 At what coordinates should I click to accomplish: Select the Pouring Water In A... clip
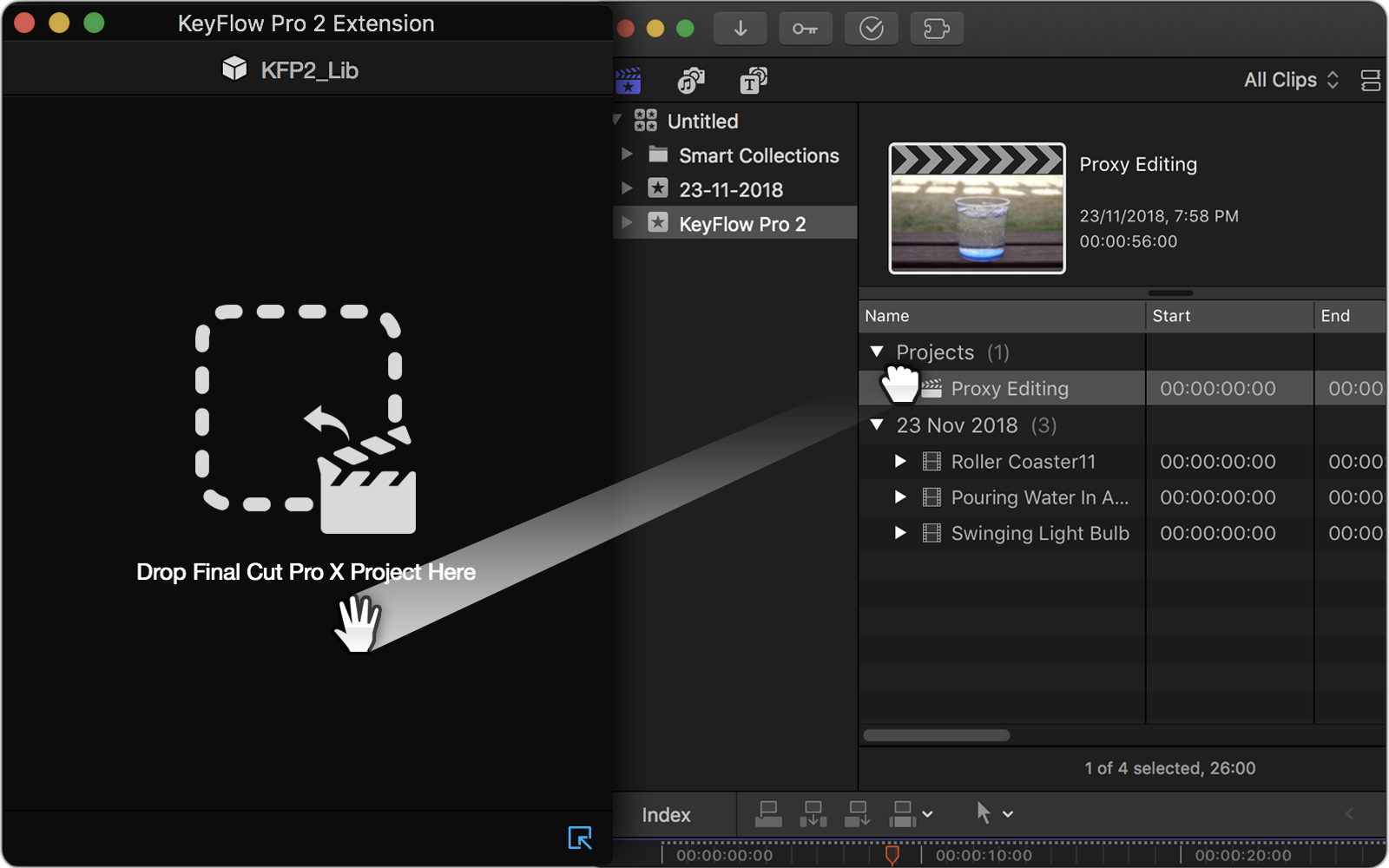pos(1040,497)
